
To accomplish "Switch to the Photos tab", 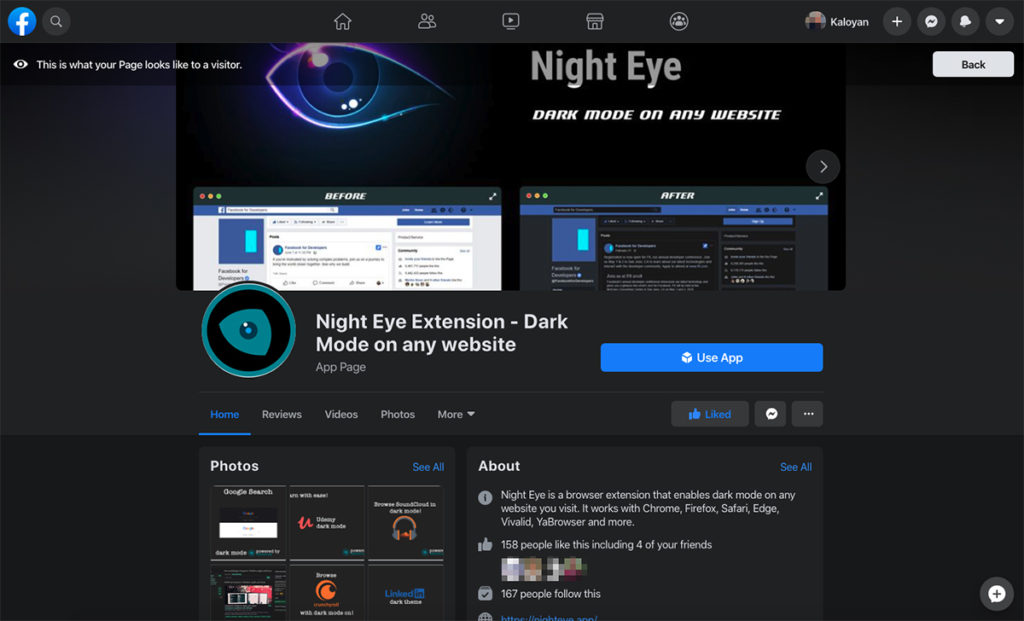I will 398,414.
